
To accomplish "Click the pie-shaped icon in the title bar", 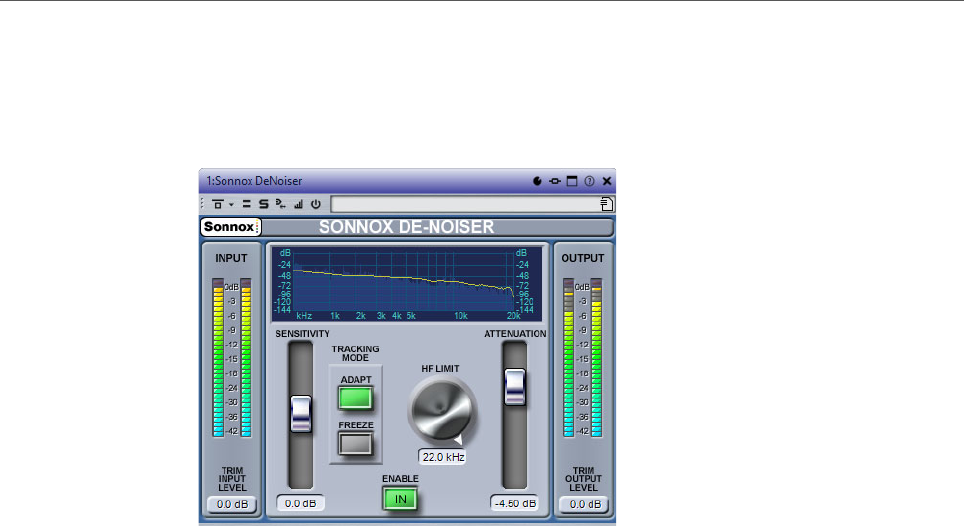I will [537, 181].
